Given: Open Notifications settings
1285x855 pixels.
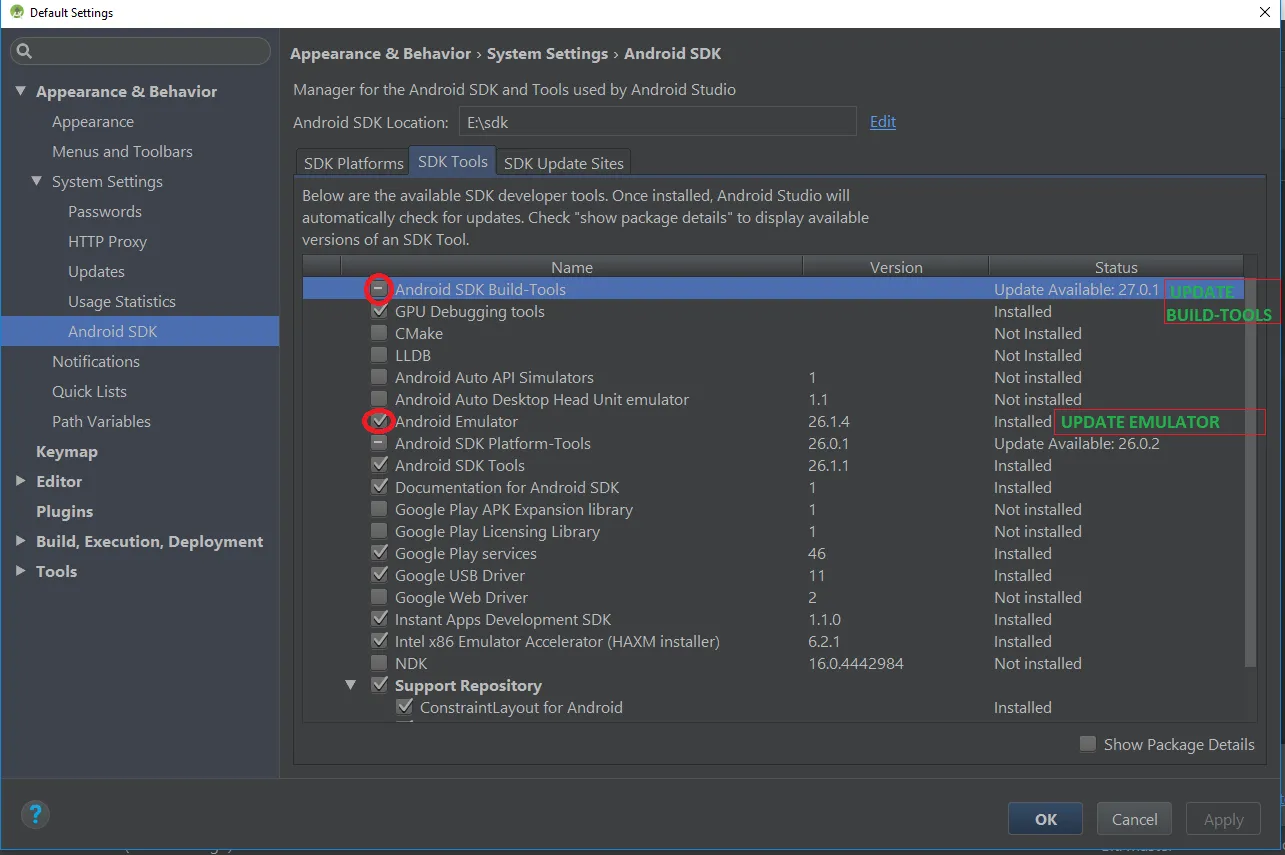Looking at the screenshot, I should click(x=96, y=362).
